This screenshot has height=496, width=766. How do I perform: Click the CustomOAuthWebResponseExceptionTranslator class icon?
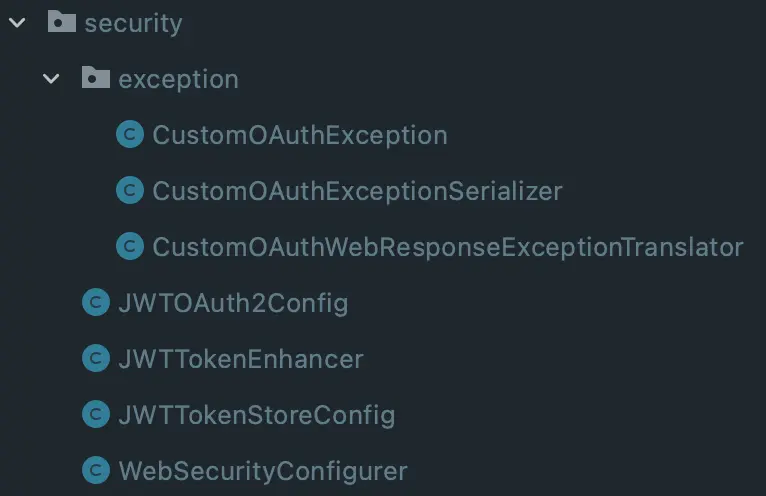click(x=130, y=246)
